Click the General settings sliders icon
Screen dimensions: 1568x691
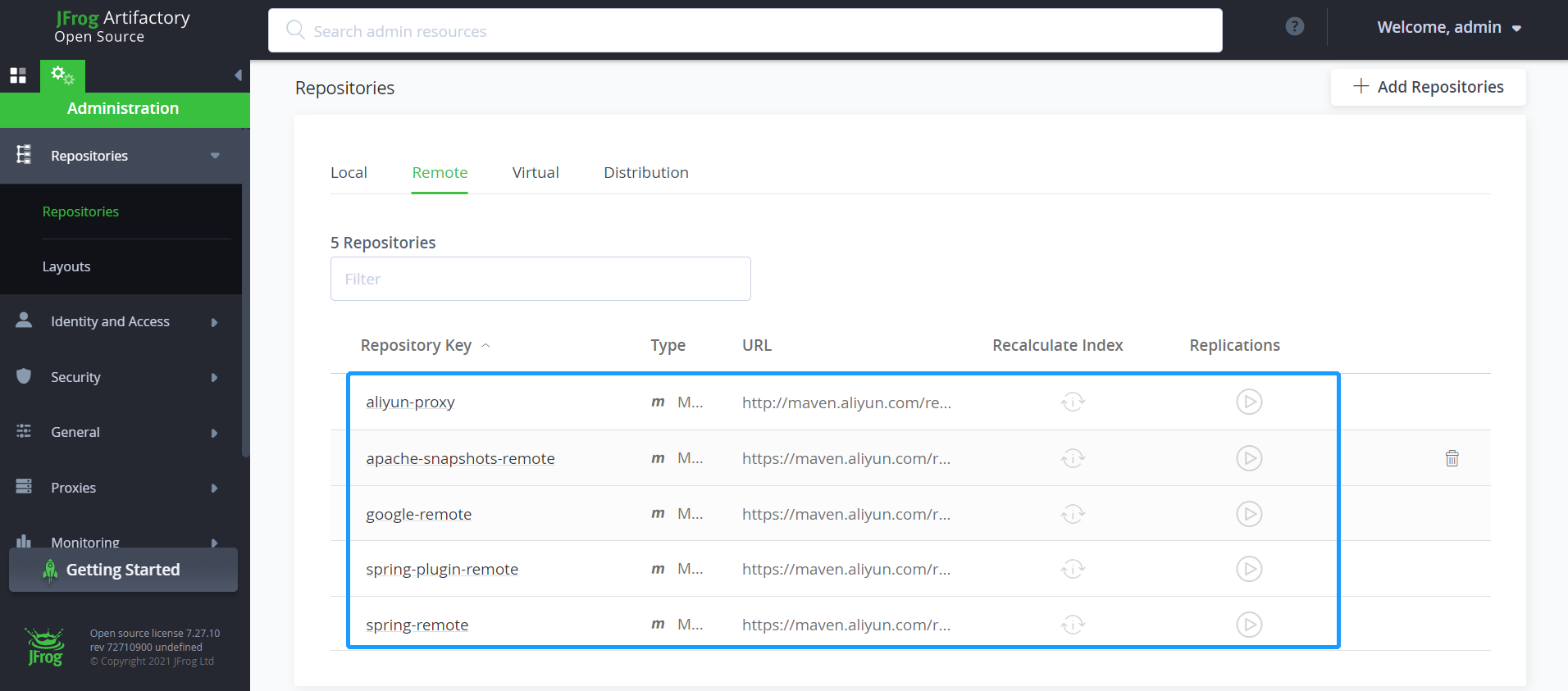pos(24,430)
